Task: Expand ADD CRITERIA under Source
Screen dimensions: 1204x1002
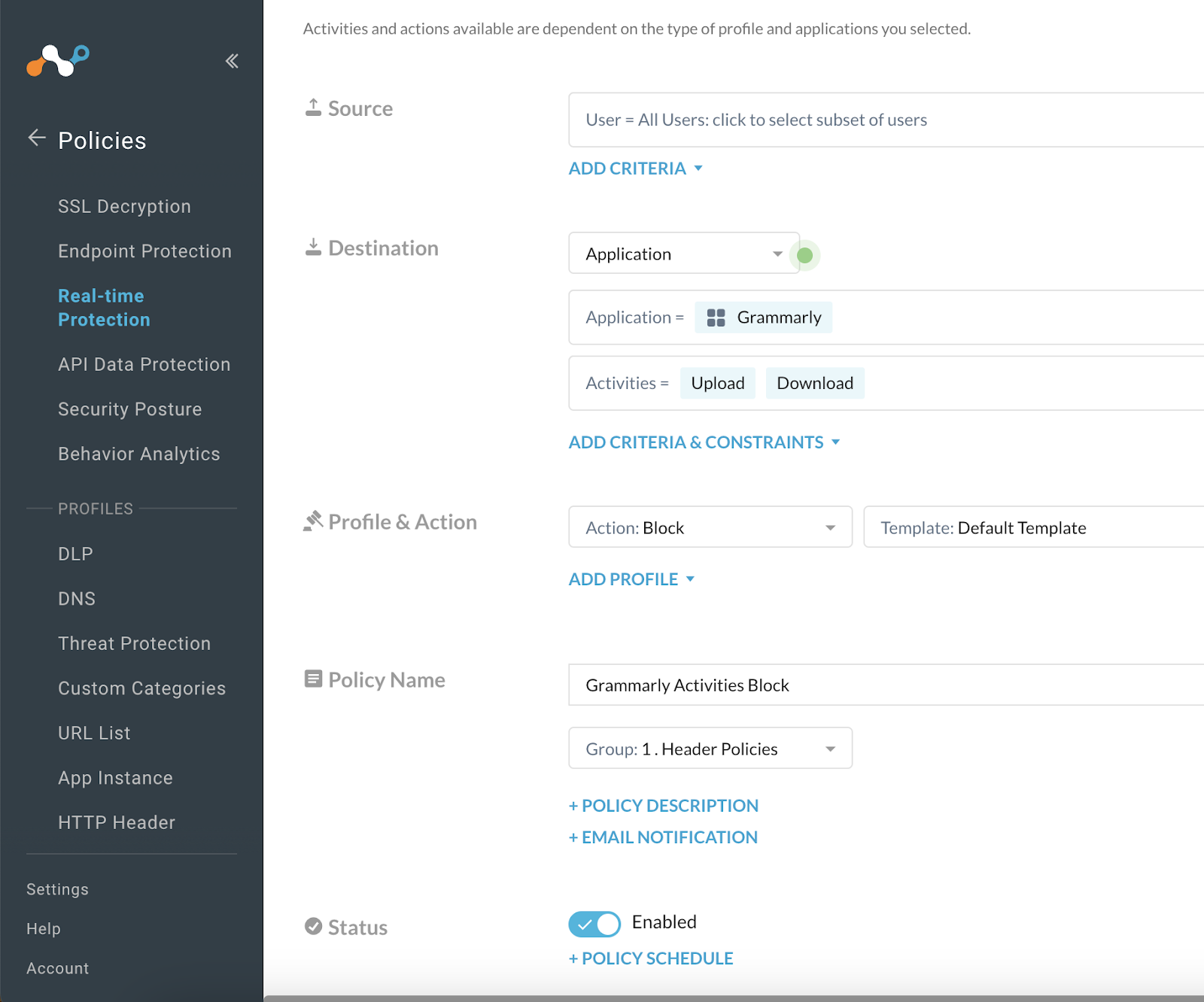Action: pyautogui.click(x=636, y=169)
